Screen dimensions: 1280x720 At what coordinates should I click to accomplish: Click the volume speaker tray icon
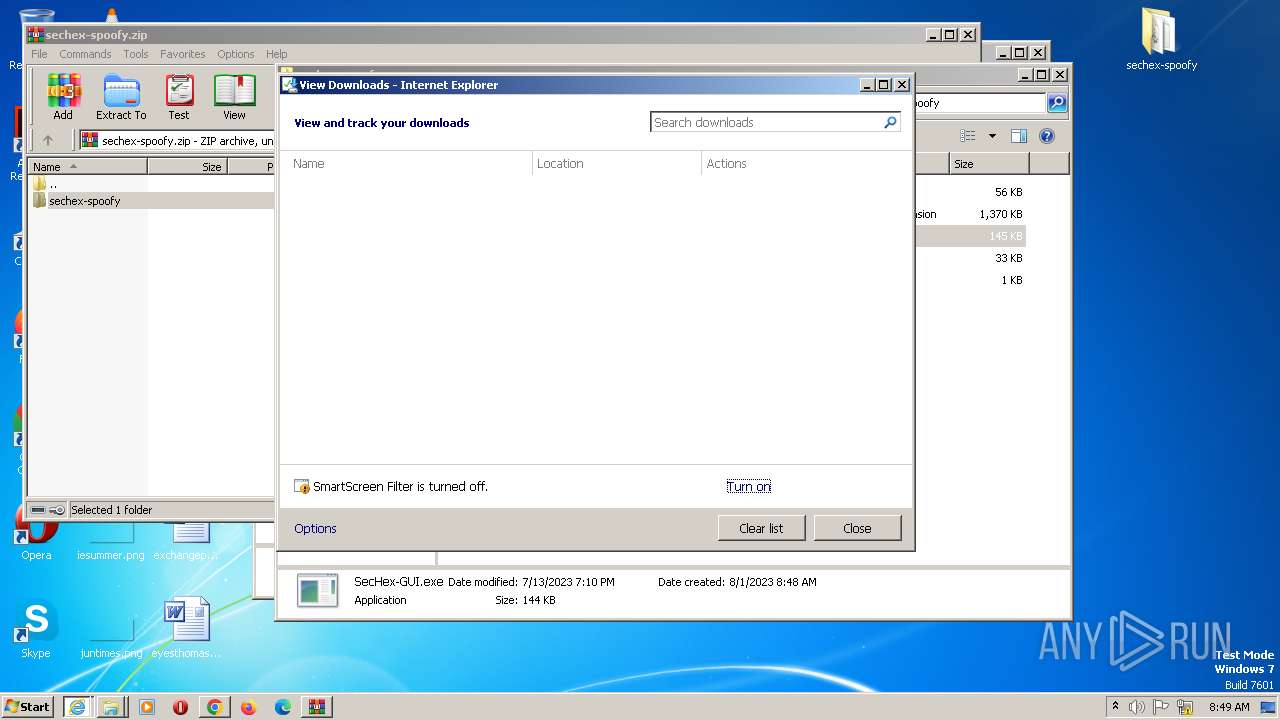[x=1137, y=707]
